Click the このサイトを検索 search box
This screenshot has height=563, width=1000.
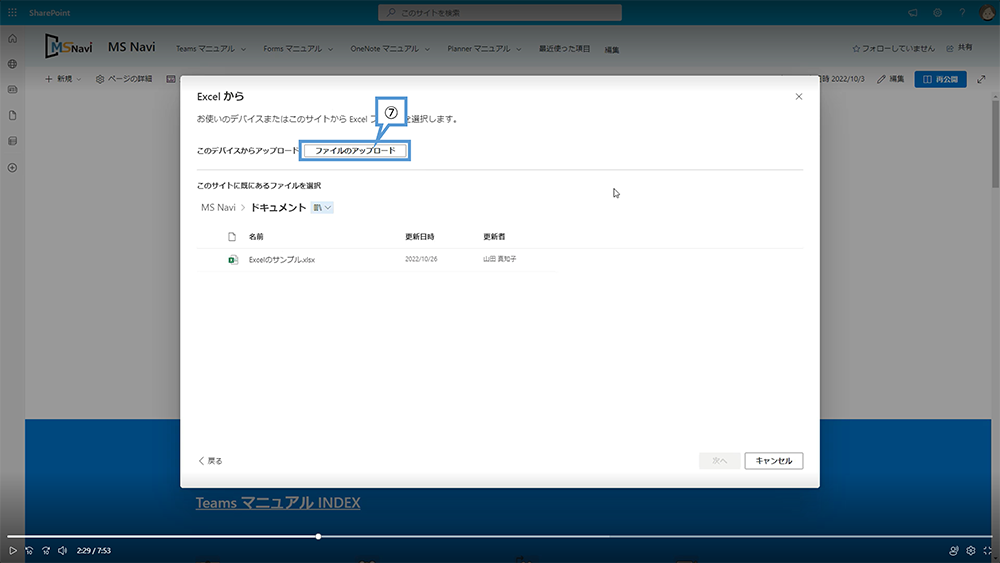point(500,13)
